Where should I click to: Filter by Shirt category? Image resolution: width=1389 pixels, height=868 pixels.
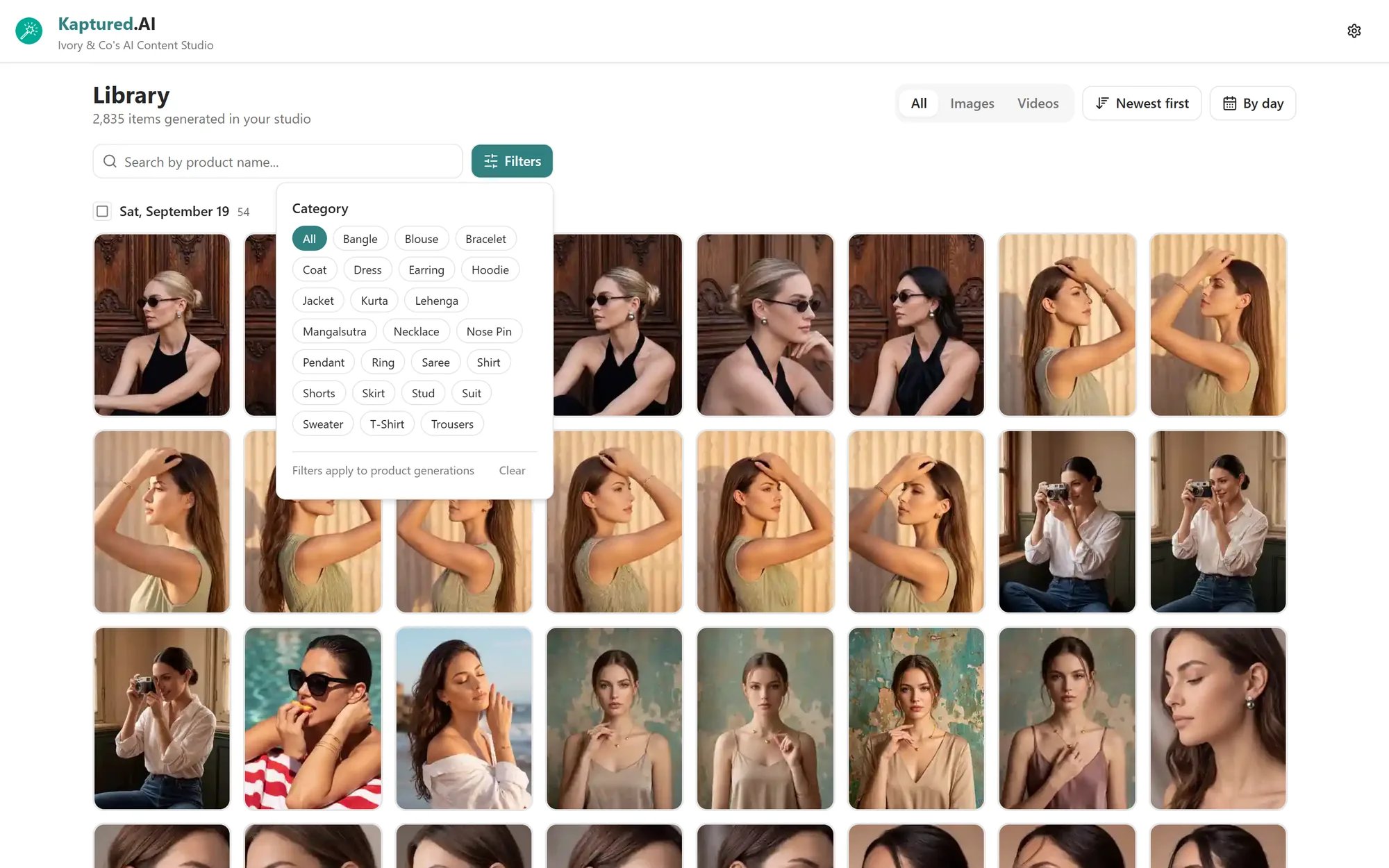(x=488, y=362)
